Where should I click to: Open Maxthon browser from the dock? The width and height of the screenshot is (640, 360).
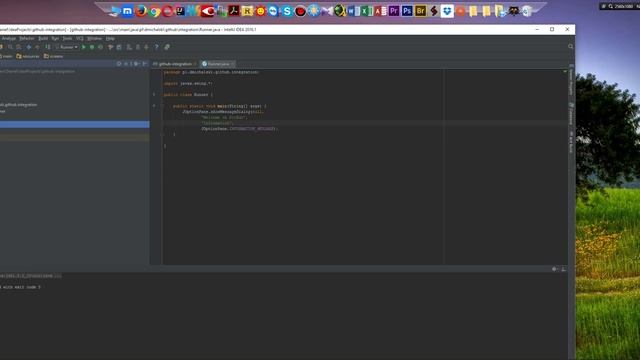click(x=127, y=11)
